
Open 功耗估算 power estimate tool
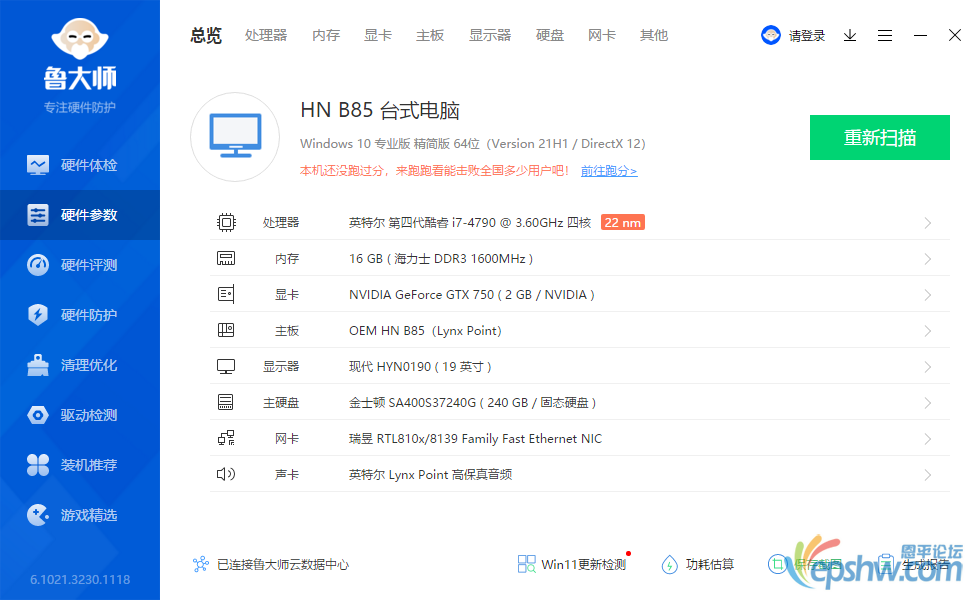click(698, 564)
